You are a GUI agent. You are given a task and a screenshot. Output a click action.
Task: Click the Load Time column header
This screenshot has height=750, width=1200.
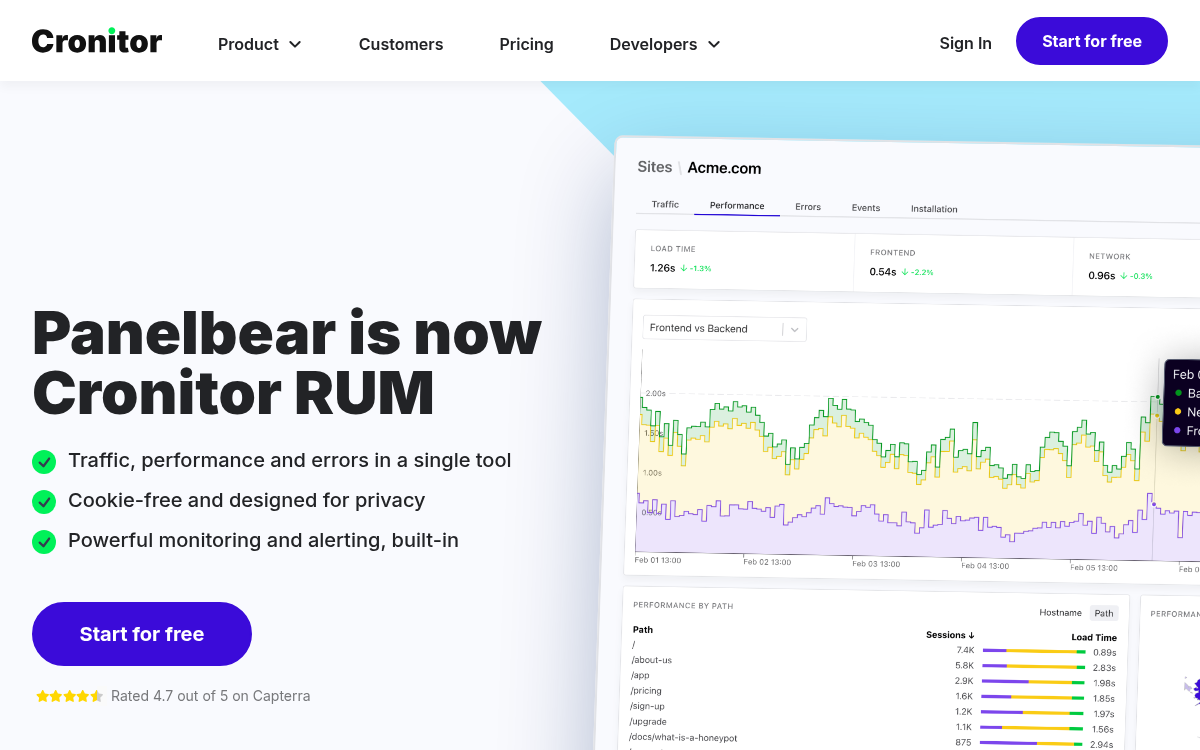pos(1094,637)
